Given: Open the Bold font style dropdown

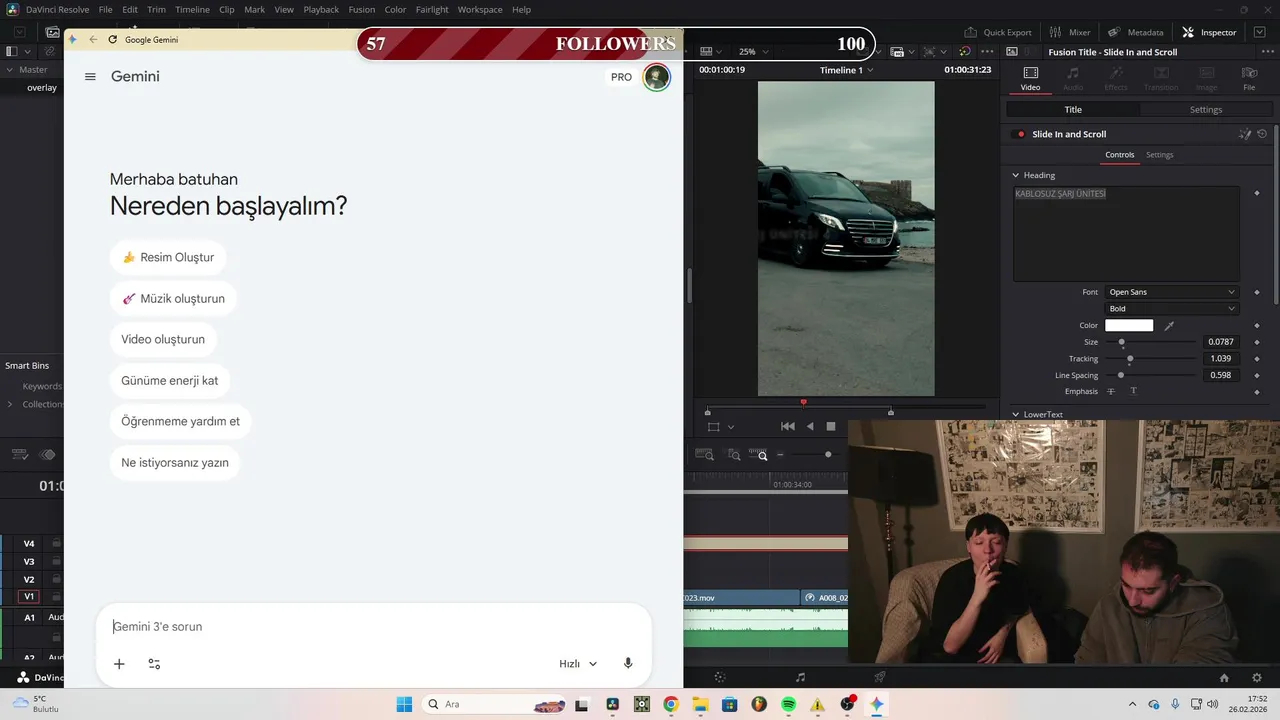Looking at the screenshot, I should coord(1172,309).
